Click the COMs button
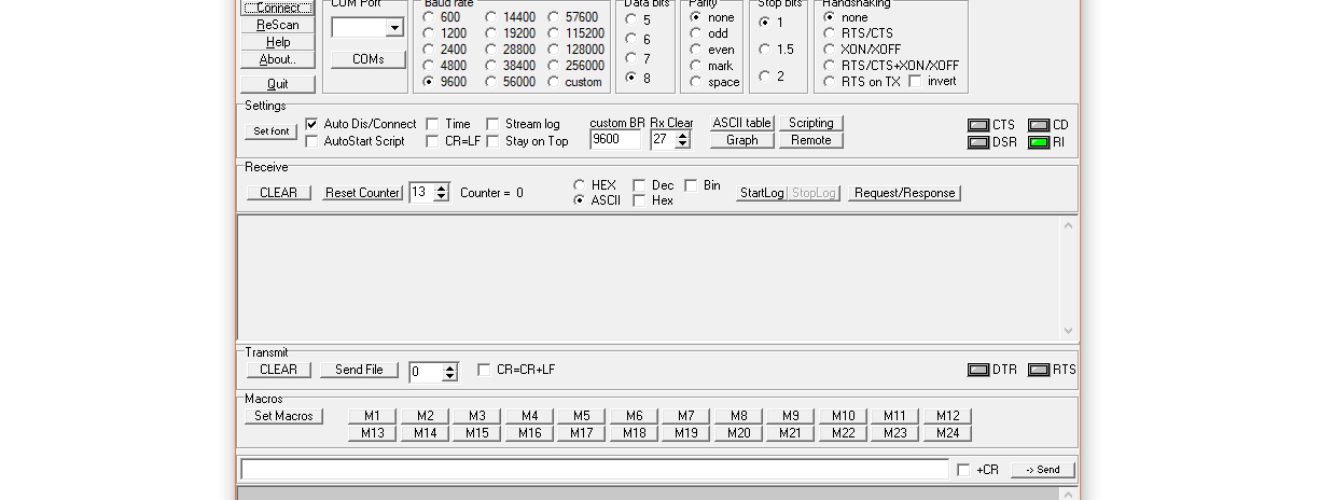 [368, 59]
